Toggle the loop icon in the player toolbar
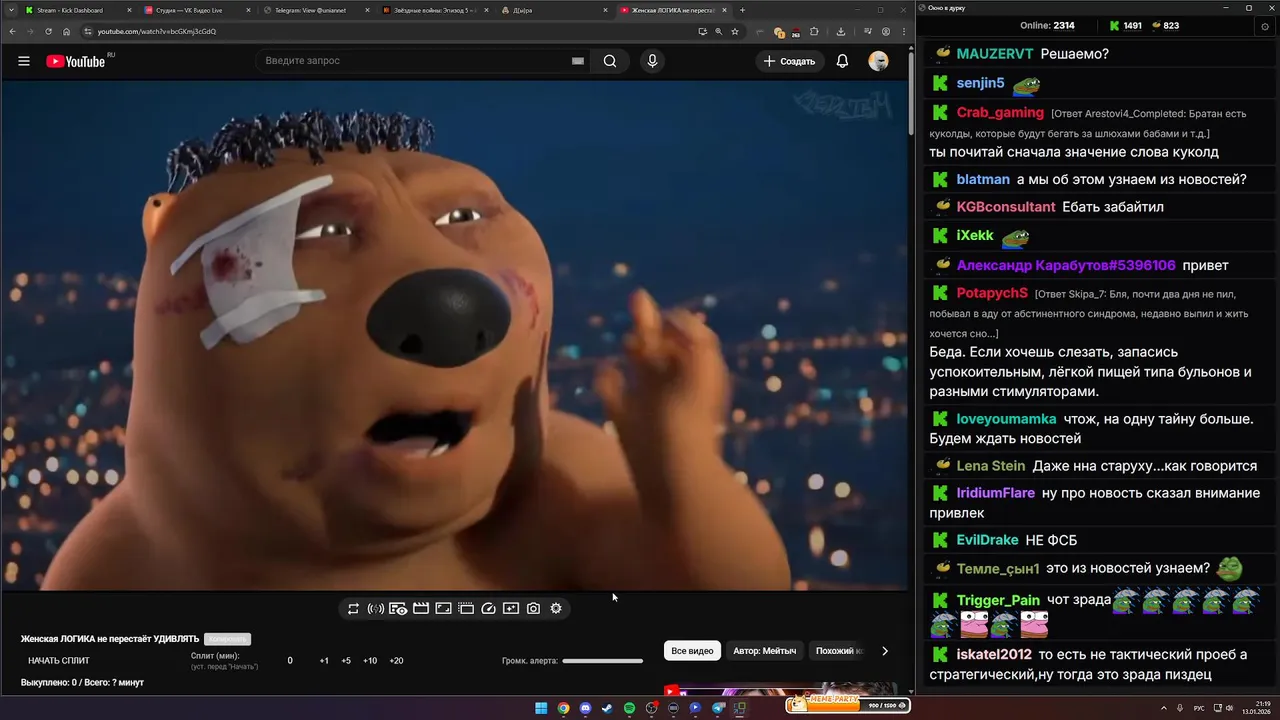Image resolution: width=1280 pixels, height=720 pixels. click(353, 608)
